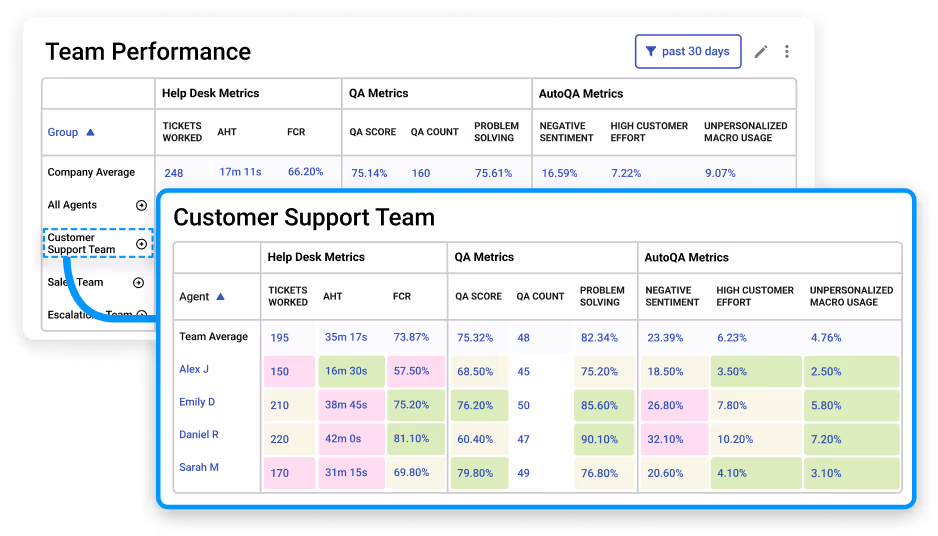The height and width of the screenshot is (536, 938).
Task: Click Company Average QA count 160
Action: click(x=421, y=173)
